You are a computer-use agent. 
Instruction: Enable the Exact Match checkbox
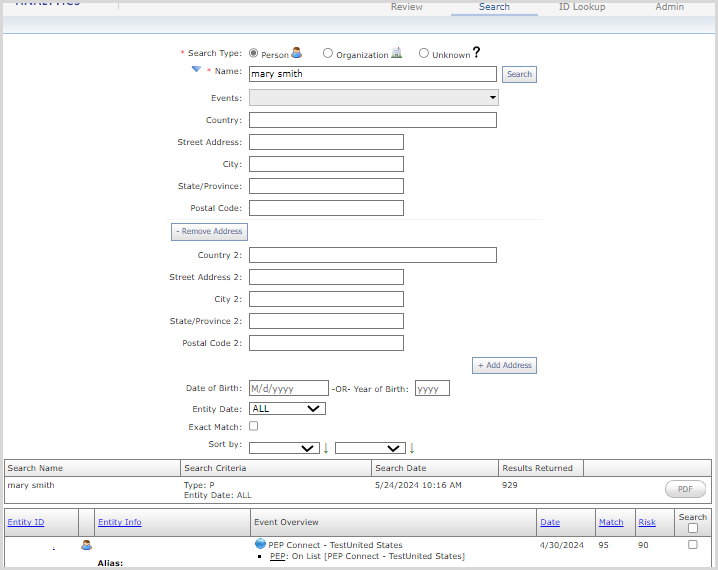point(254,426)
